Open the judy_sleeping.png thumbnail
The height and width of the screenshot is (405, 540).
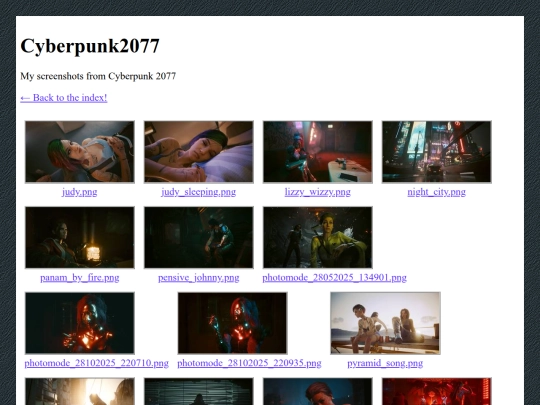tap(199, 152)
